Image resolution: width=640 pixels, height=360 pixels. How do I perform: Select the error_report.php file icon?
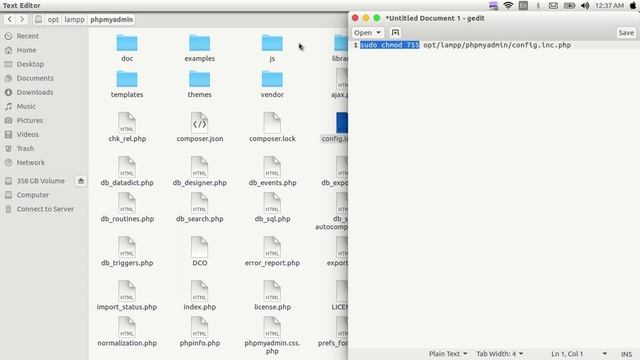coord(272,247)
